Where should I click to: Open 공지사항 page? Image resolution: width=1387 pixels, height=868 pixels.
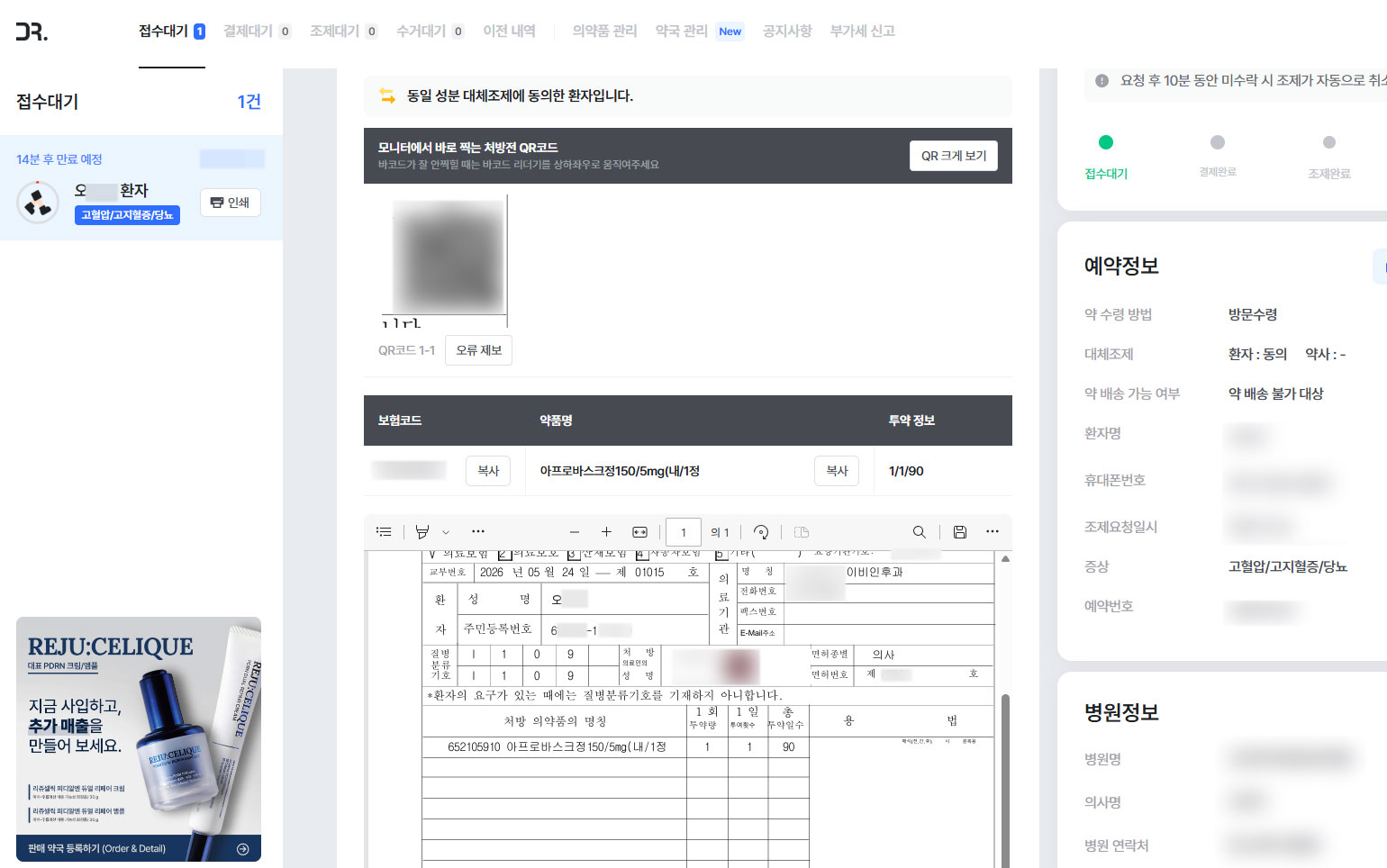click(x=787, y=32)
